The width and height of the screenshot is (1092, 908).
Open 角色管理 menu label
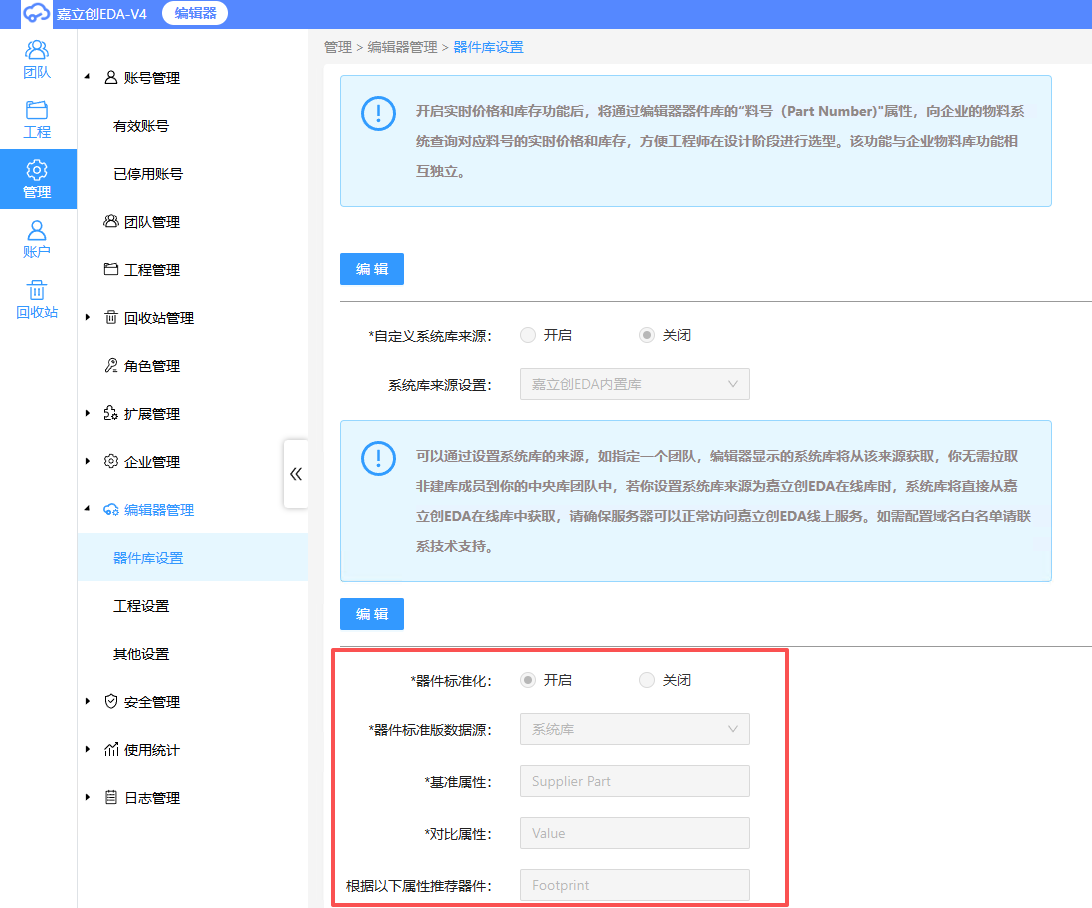pos(152,366)
